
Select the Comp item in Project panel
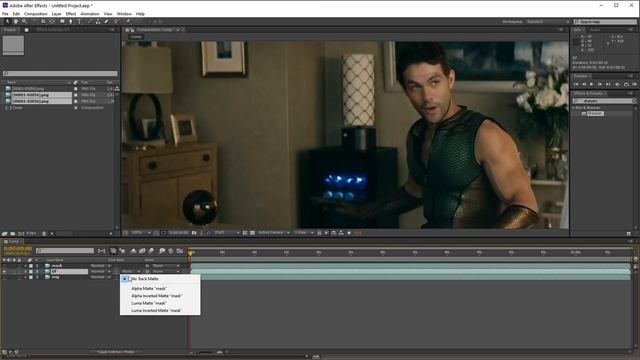coord(17,108)
